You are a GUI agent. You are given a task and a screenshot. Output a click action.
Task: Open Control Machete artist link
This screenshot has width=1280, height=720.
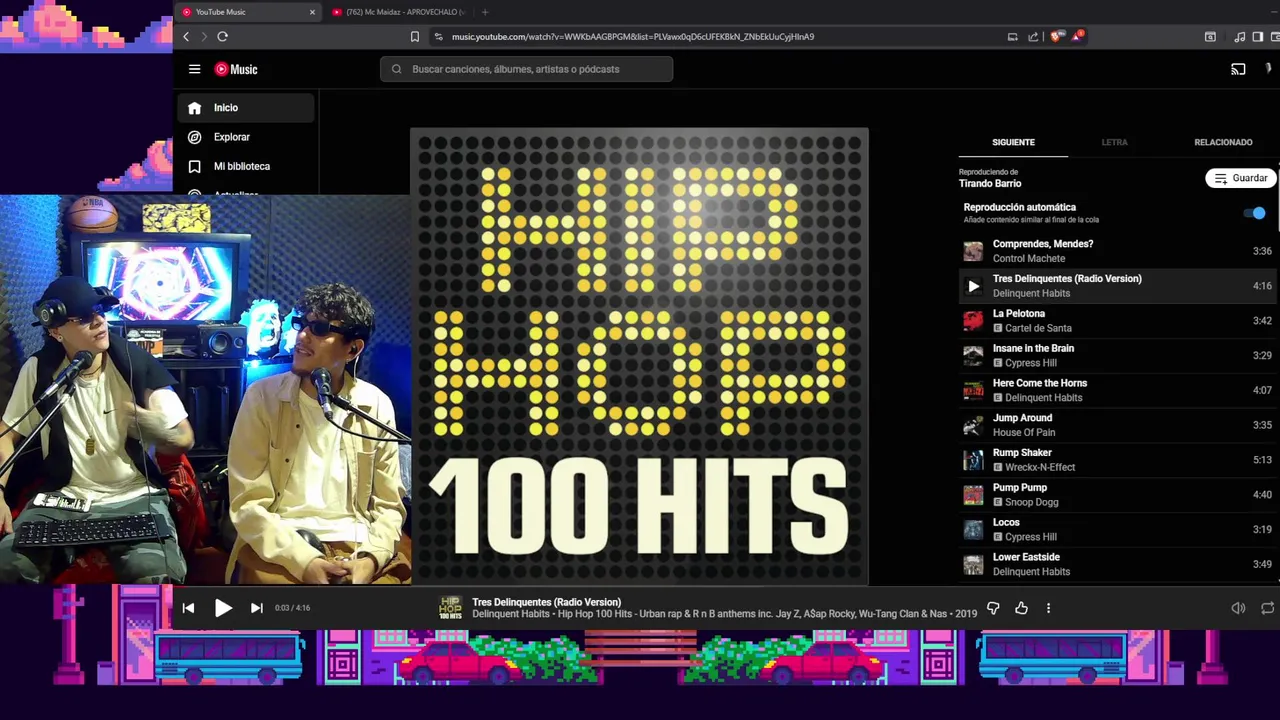click(1029, 259)
